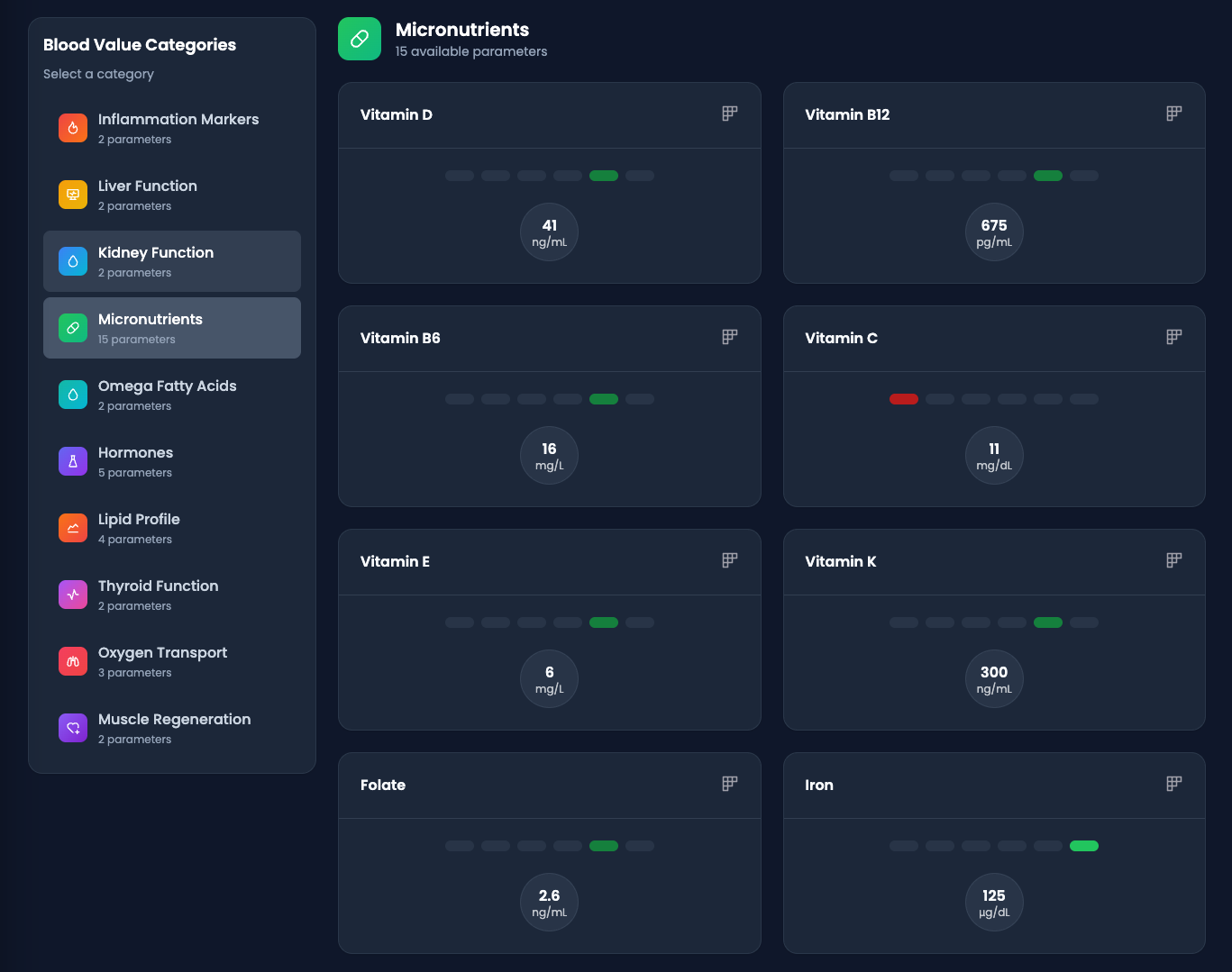Screen dimensions: 1232x972
Task: Click the purple flask Hormones icon
Action: (x=73, y=461)
